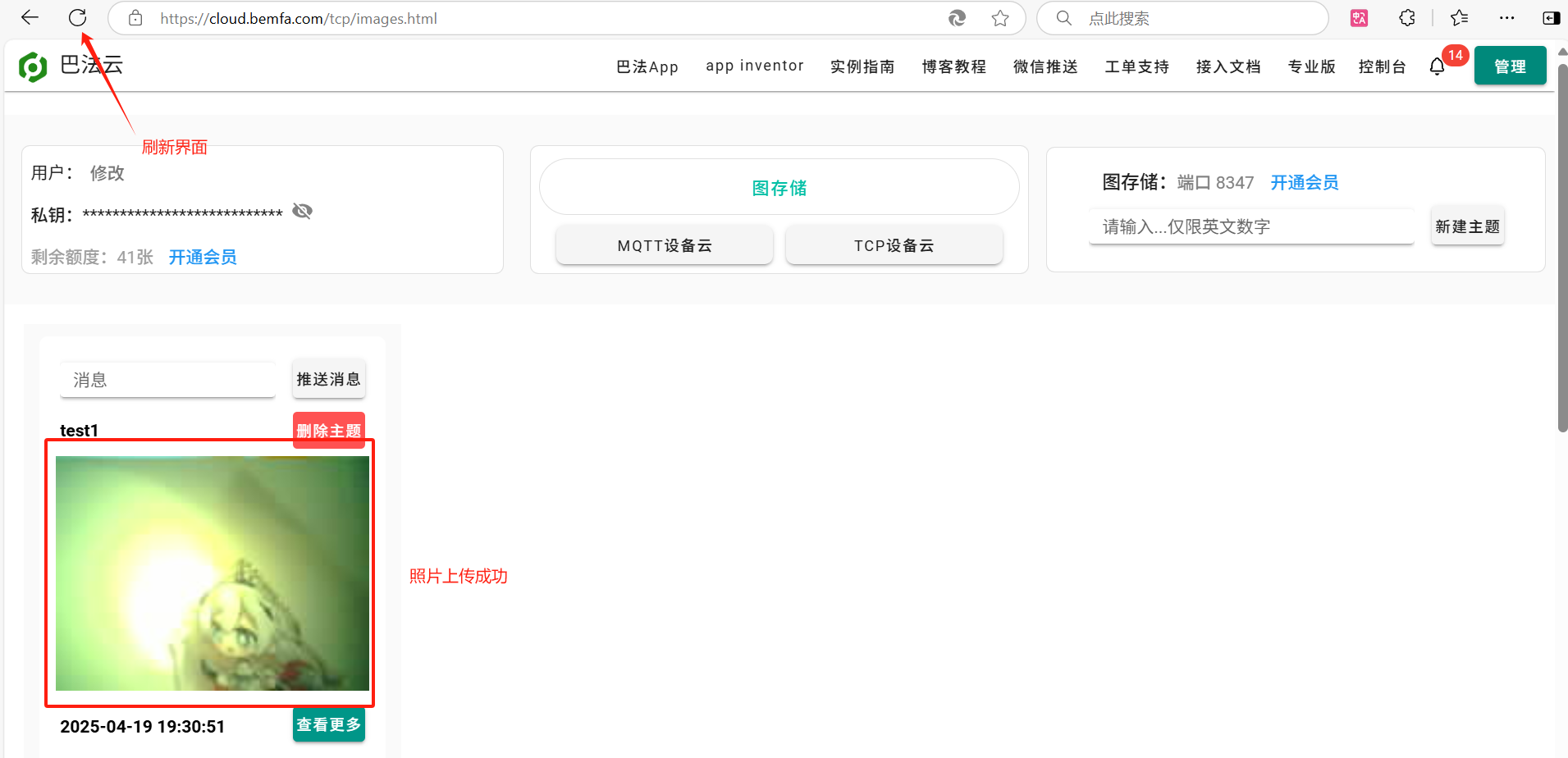Click the 消息 message input field

[x=167, y=380]
